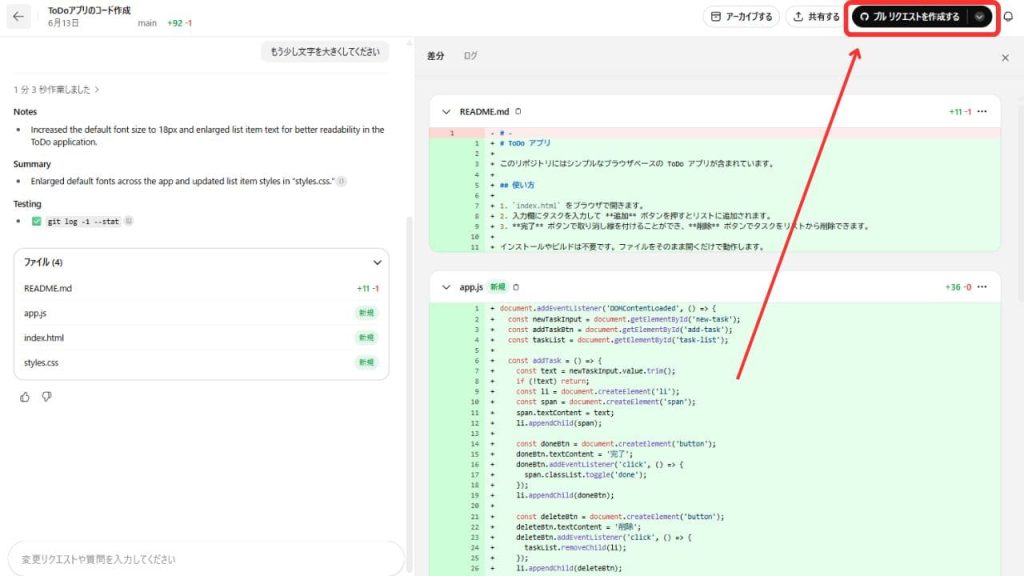Focus the change request input field

point(206,559)
